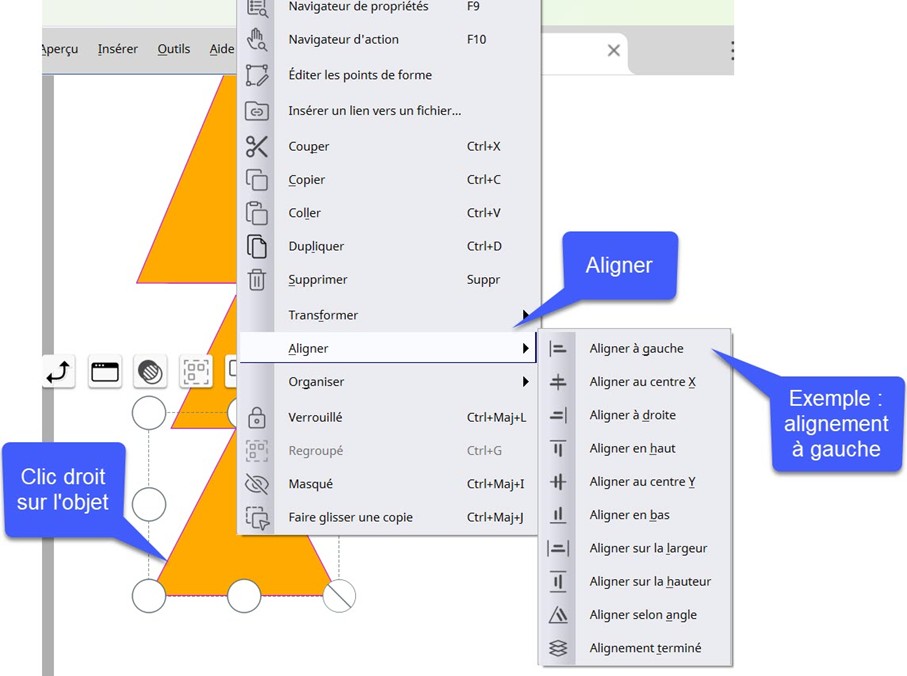This screenshot has width=907, height=676.
Task: Click the padlock Verrouillé icon
Action: click(257, 418)
